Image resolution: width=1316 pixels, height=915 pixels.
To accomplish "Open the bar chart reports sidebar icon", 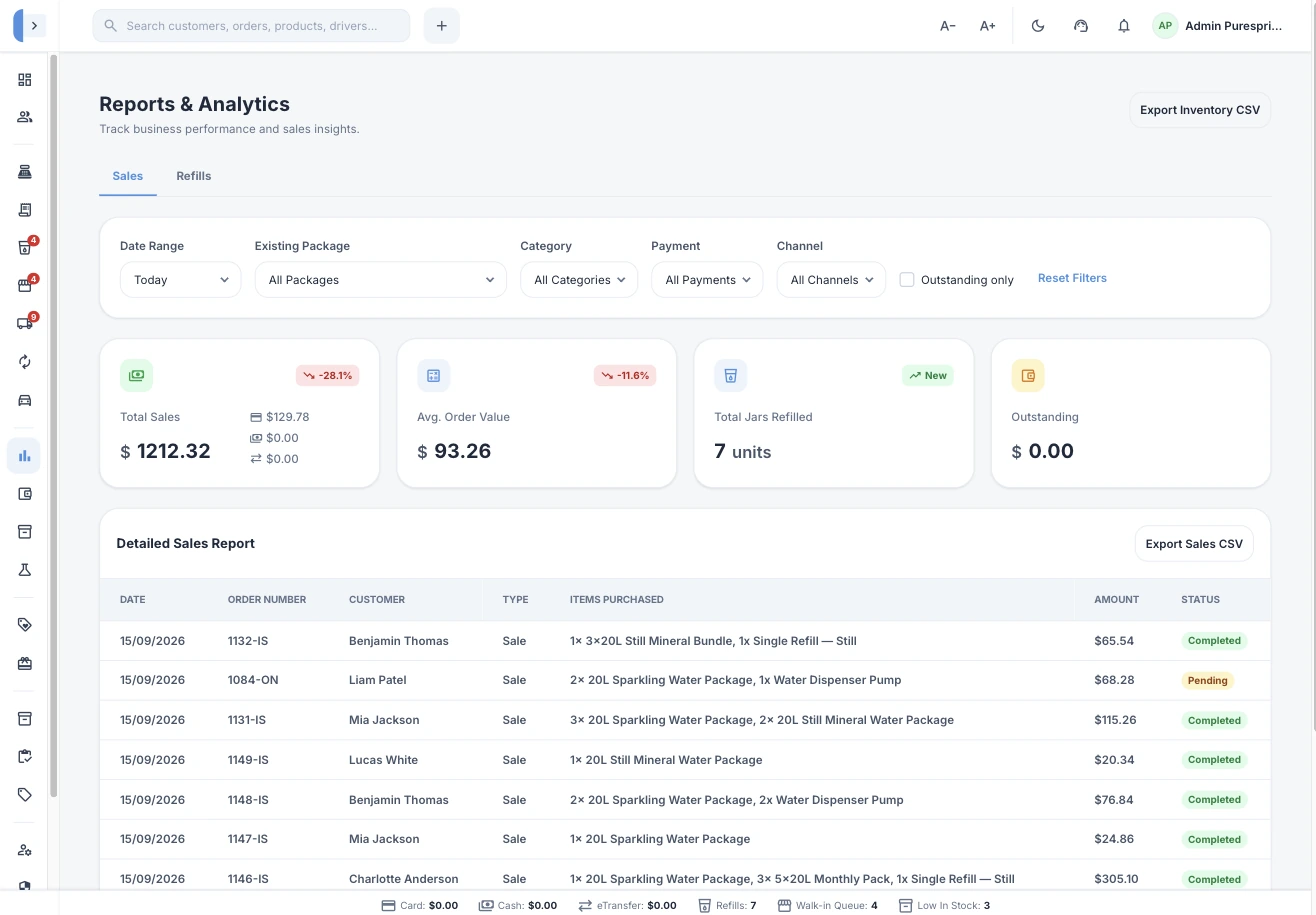I will pyautogui.click(x=24, y=456).
